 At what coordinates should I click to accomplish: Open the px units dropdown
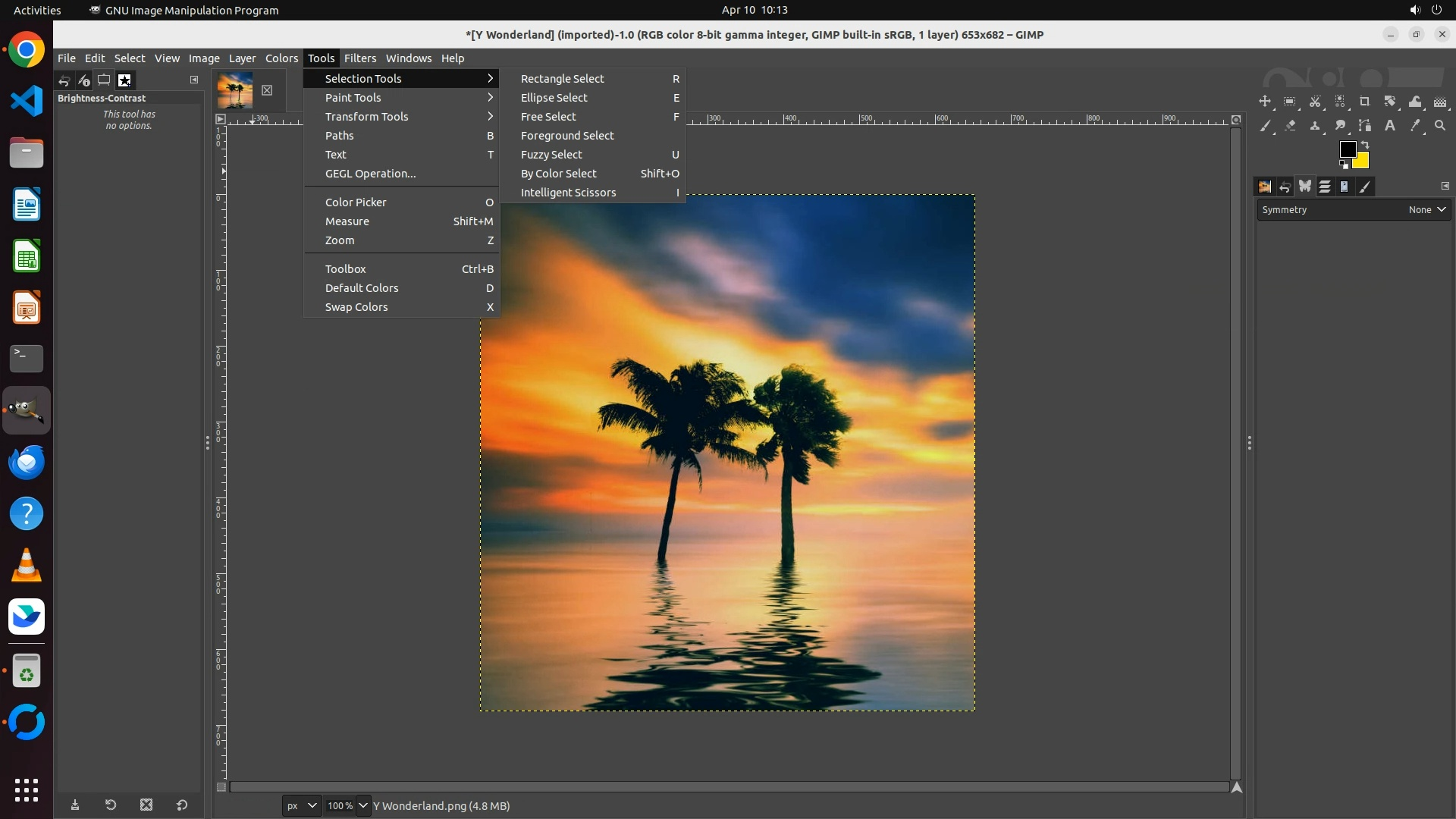[302, 805]
